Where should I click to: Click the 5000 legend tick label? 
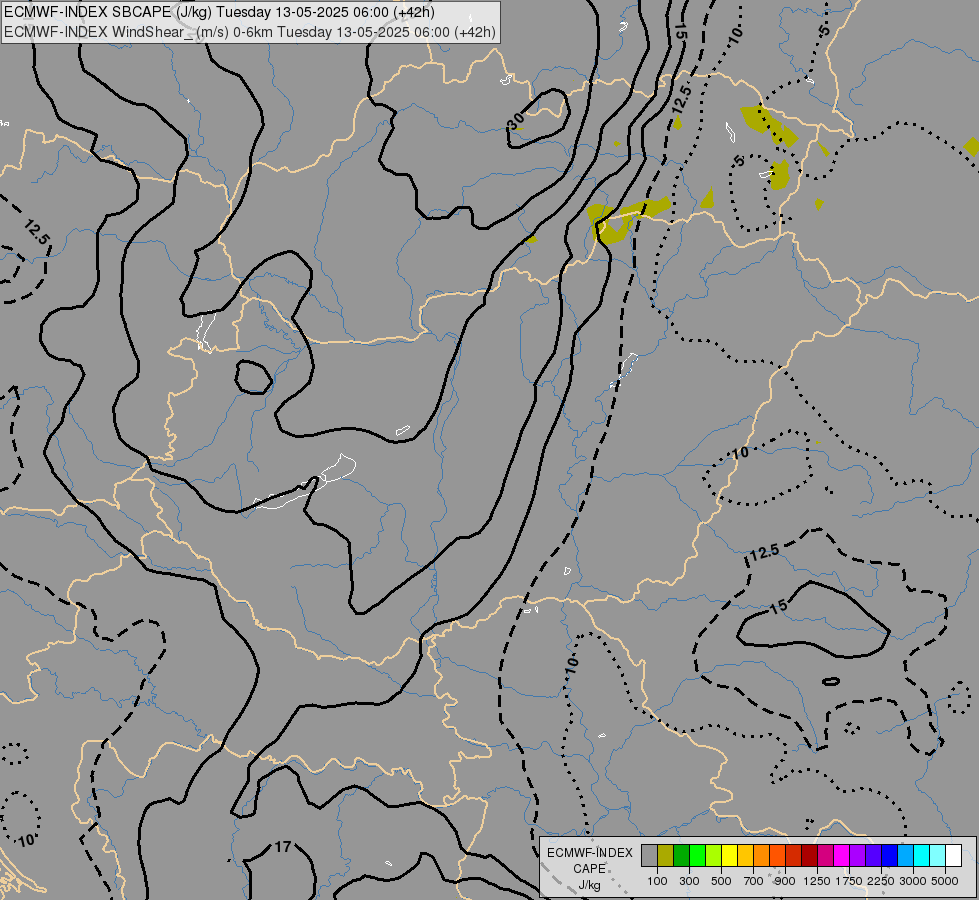tap(945, 881)
